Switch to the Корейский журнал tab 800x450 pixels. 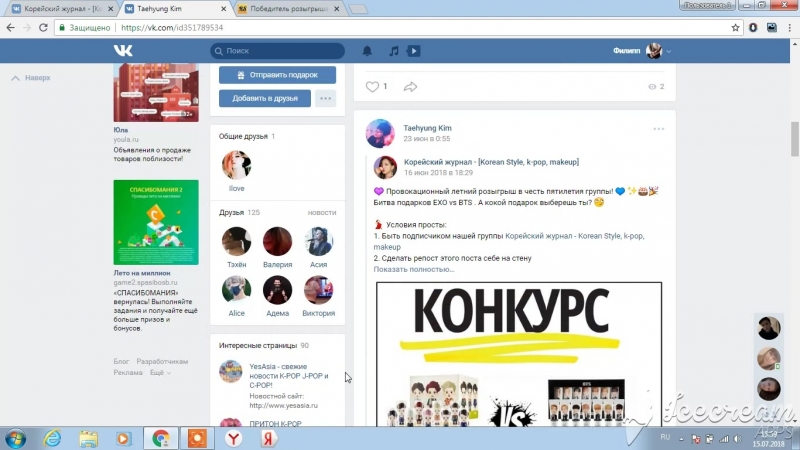pos(62,9)
